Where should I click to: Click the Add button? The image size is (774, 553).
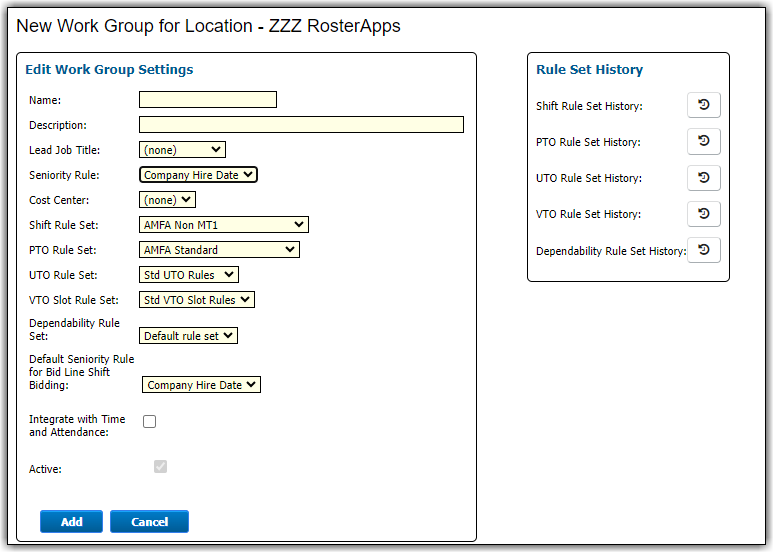(71, 522)
